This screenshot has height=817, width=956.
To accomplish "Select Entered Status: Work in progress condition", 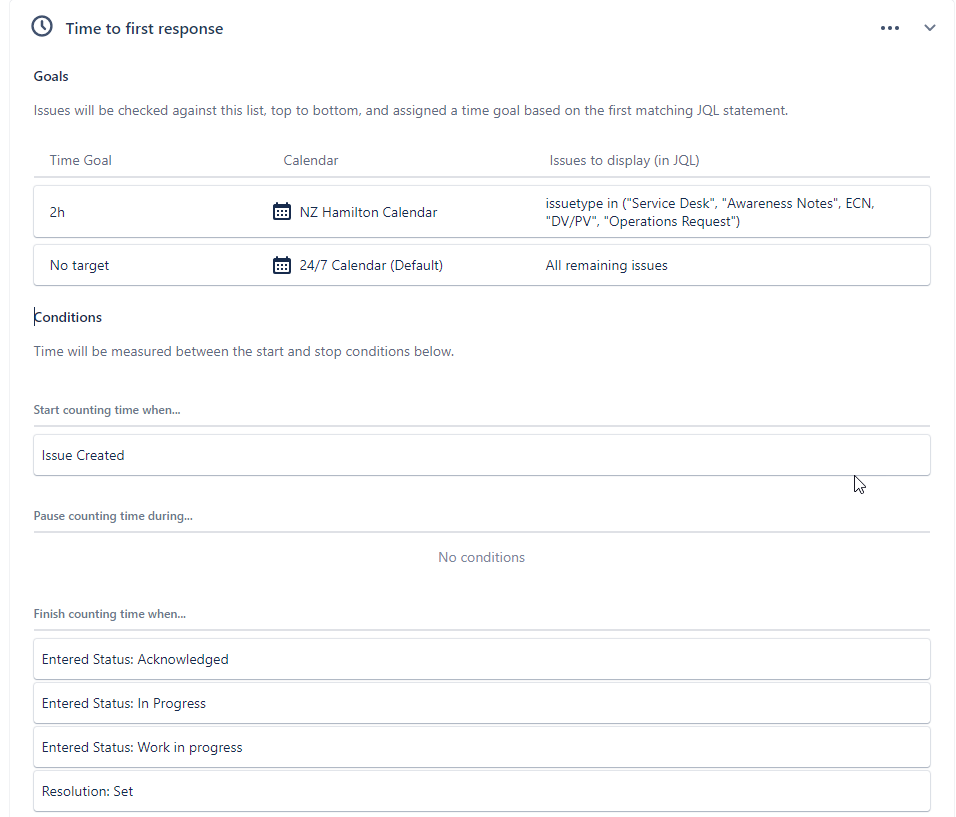I will pos(482,747).
